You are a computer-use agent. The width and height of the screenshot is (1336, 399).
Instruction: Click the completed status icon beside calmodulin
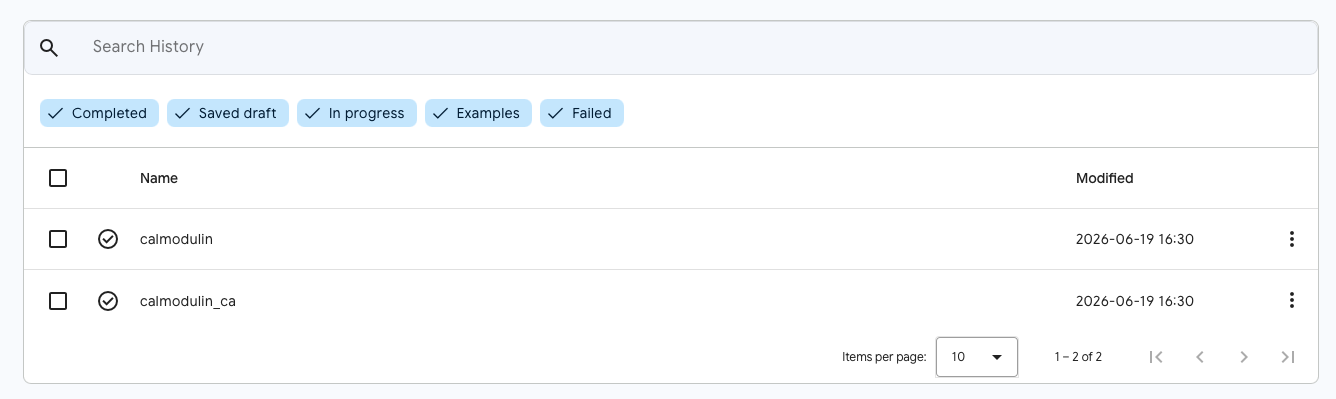[x=108, y=239]
